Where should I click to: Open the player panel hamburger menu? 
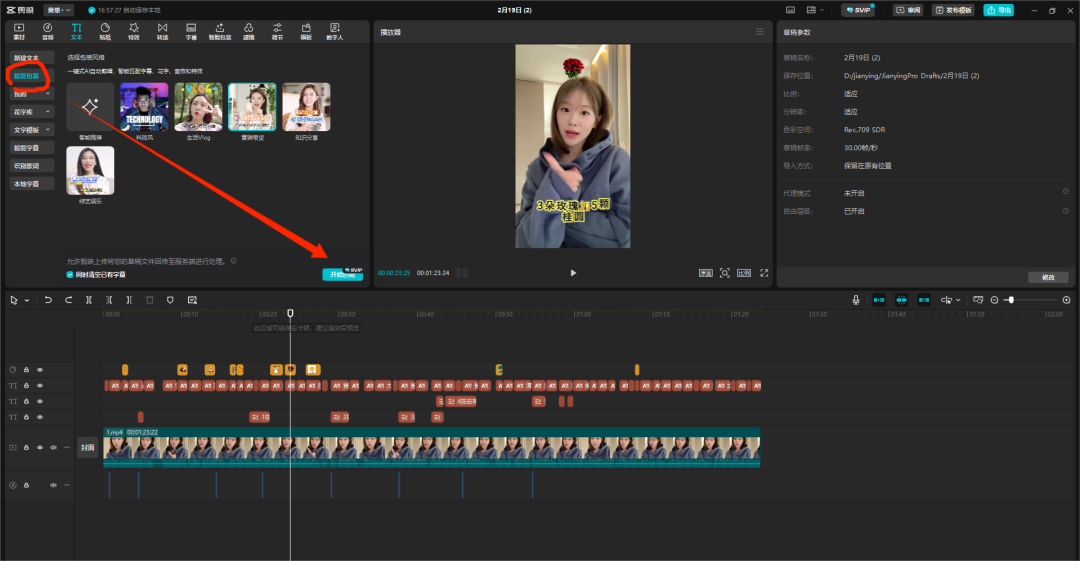pos(760,32)
